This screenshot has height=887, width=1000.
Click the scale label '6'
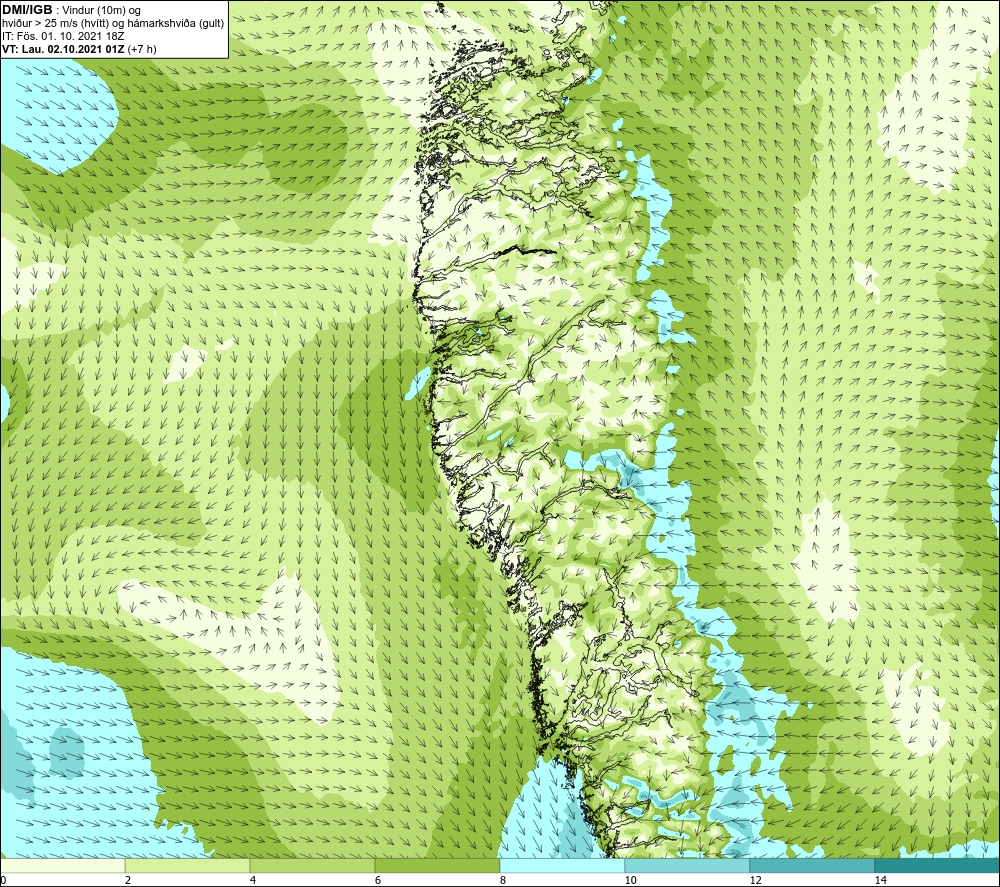pyautogui.click(x=378, y=881)
